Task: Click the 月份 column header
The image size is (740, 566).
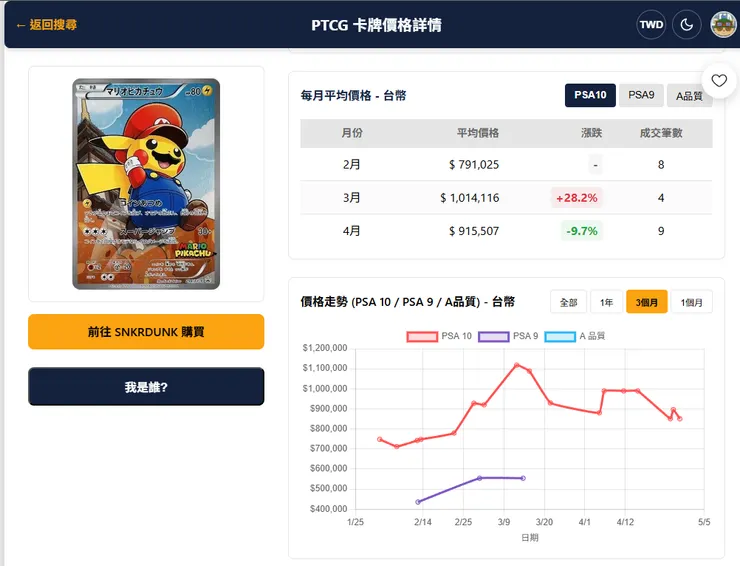Action: click(x=352, y=133)
